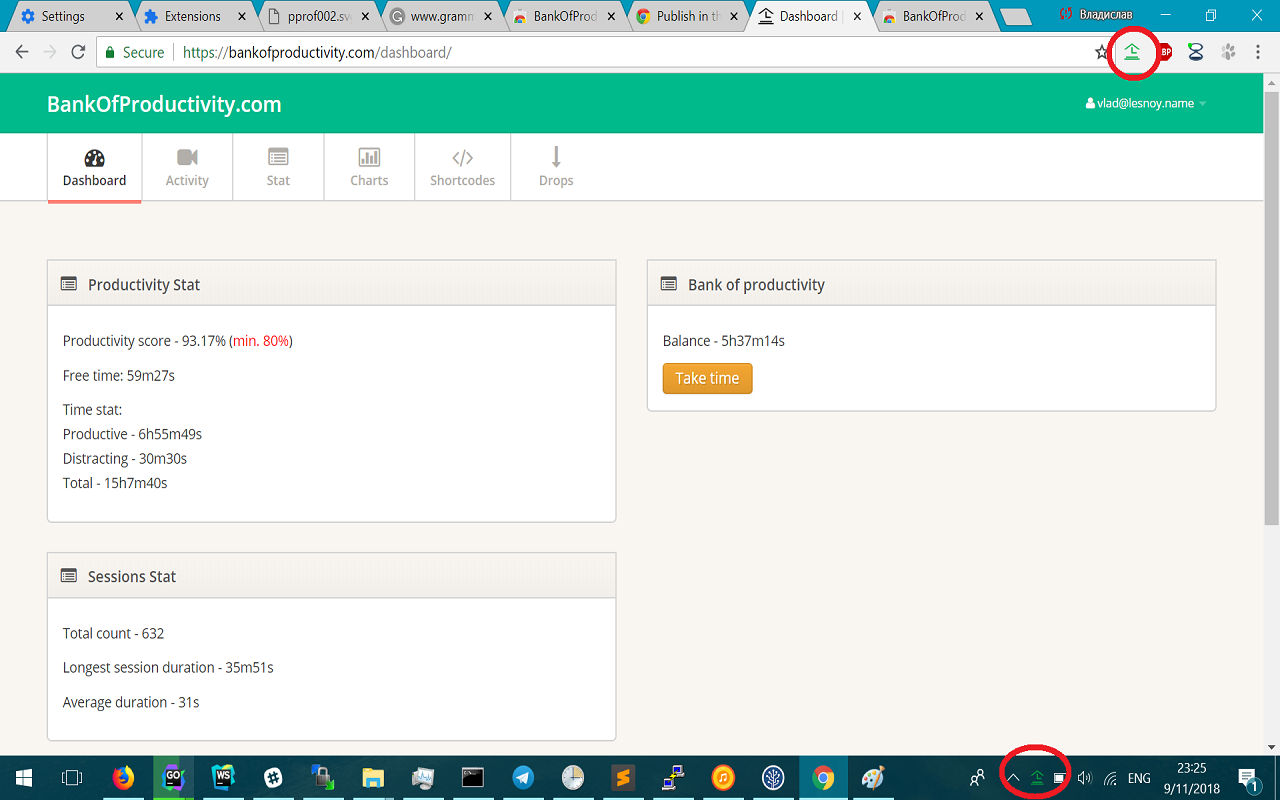Click the red ABP extension icon
Image resolution: width=1280 pixels, height=800 pixels.
(x=1164, y=52)
